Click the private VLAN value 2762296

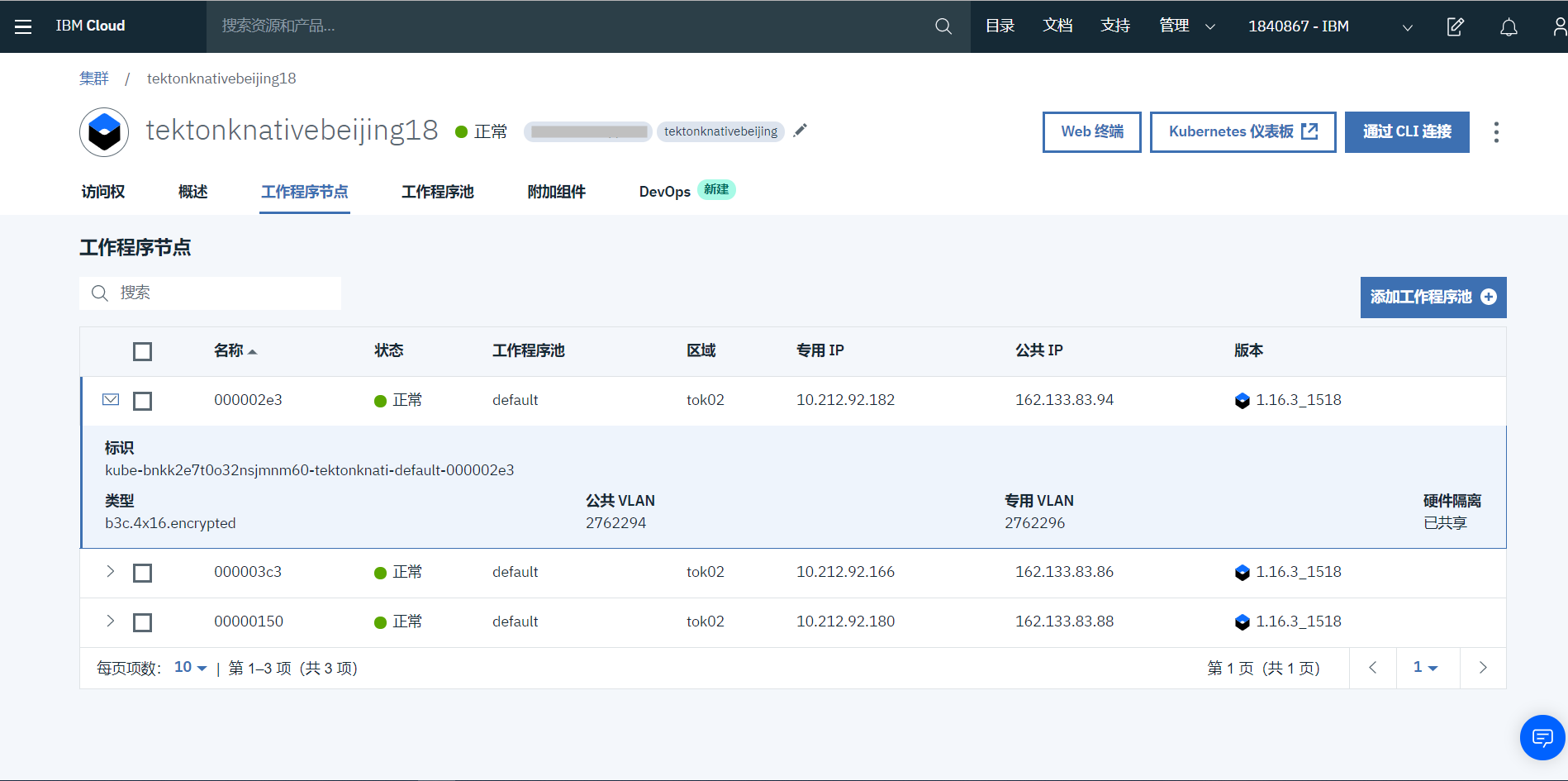1035,523
